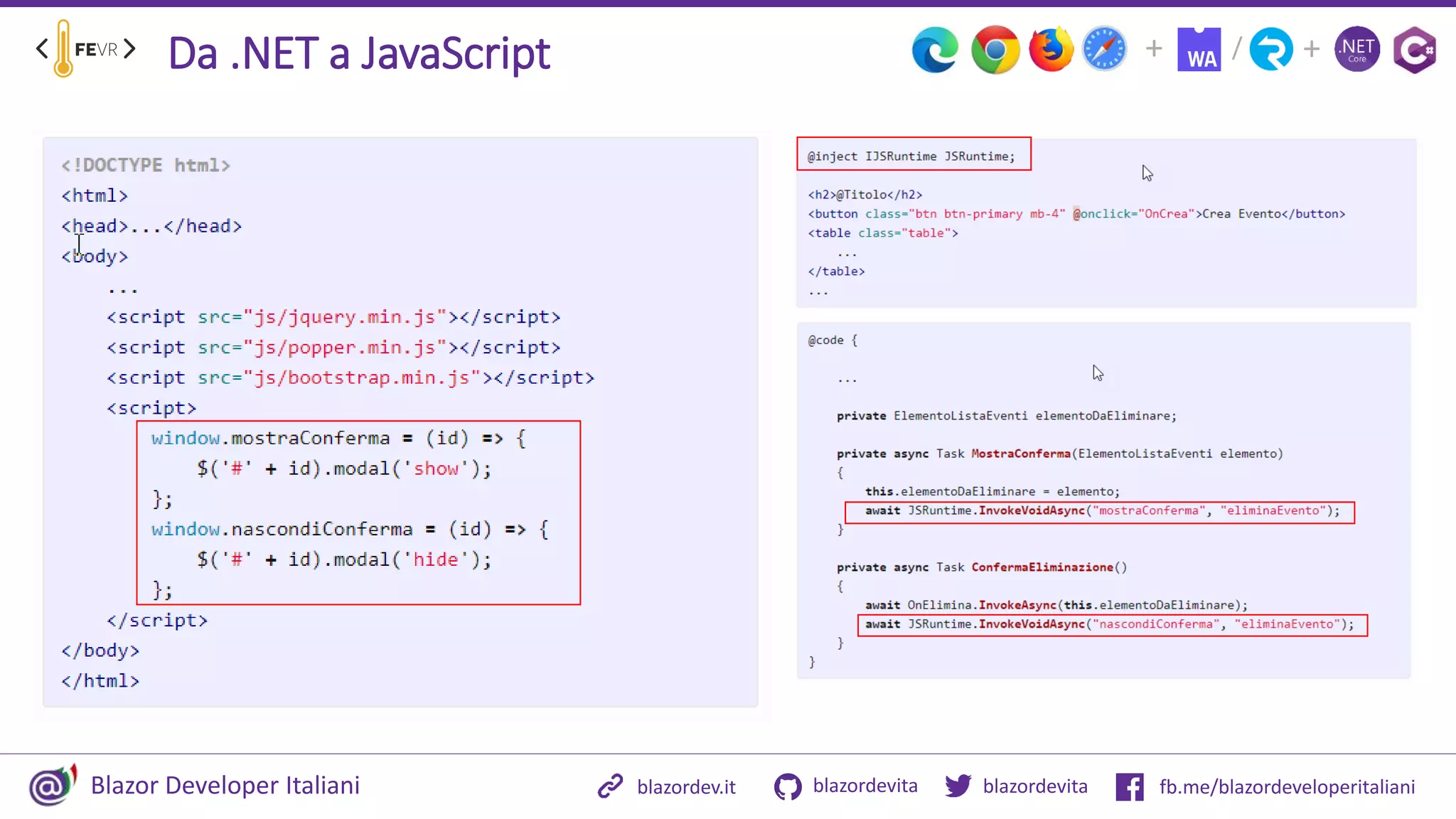Image resolution: width=1456 pixels, height=819 pixels.
Task: Click the FEVR thermometer logo
Action: click(x=85, y=48)
